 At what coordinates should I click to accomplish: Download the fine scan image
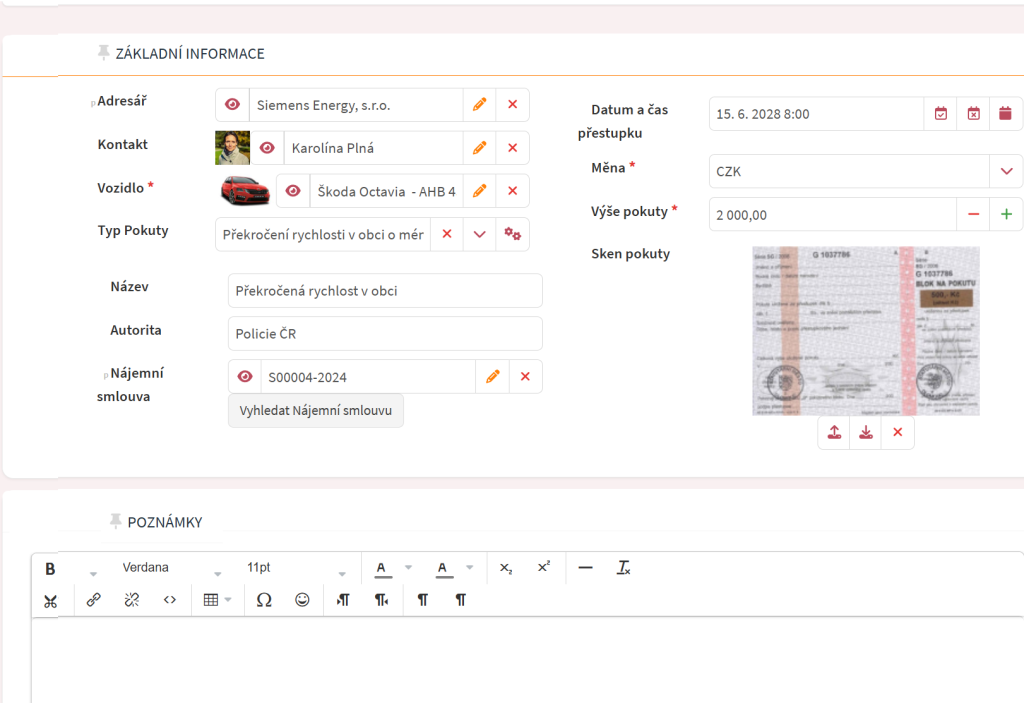[x=866, y=432]
